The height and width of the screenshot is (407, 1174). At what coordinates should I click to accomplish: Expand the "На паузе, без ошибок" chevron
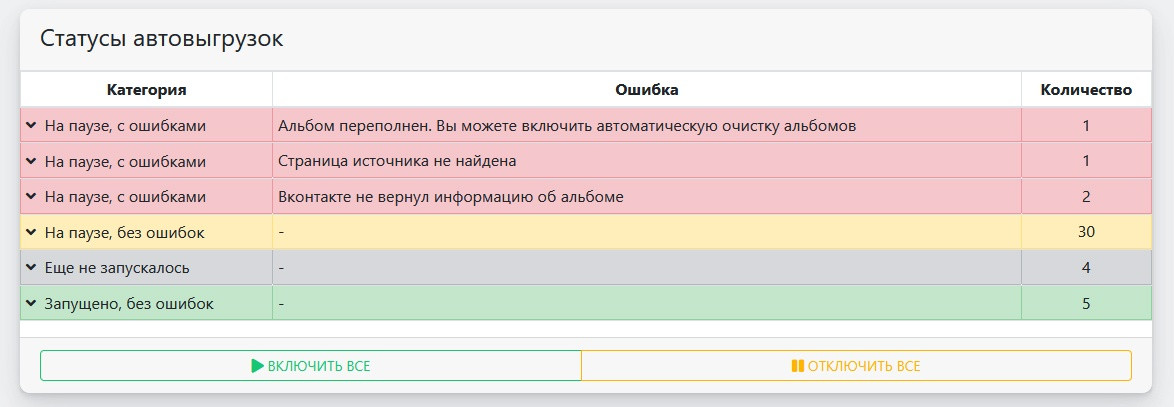(x=31, y=232)
